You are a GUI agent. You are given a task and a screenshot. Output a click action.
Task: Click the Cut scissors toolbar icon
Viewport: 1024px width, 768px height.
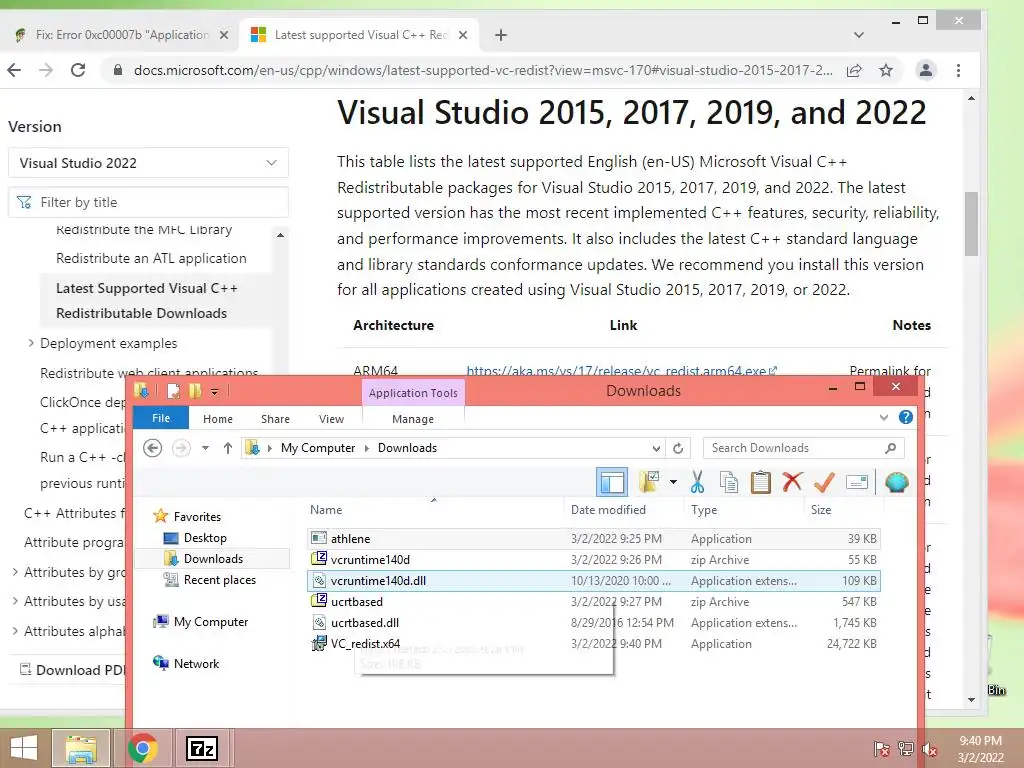(697, 483)
